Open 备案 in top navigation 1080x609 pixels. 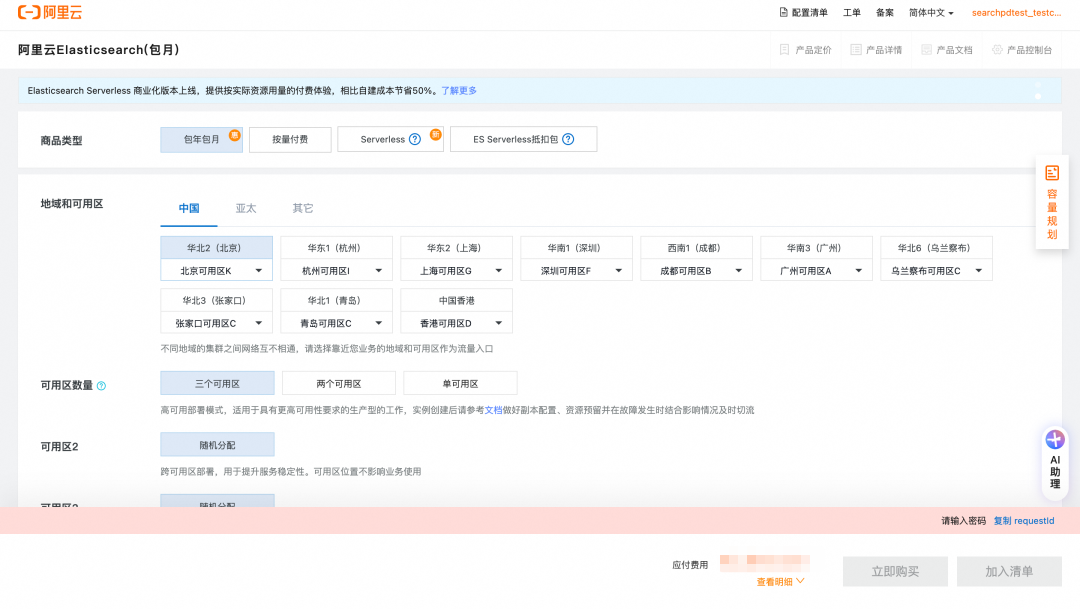884,12
